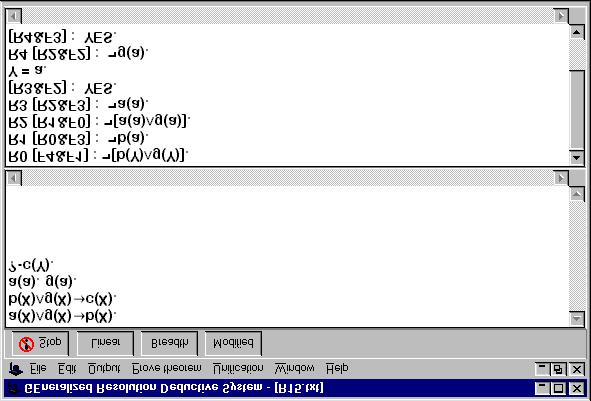591x401 pixels.
Task: Click the line a(X)∨g(X)→b(X) in the input pane
Action: pyautogui.click(x=62, y=316)
